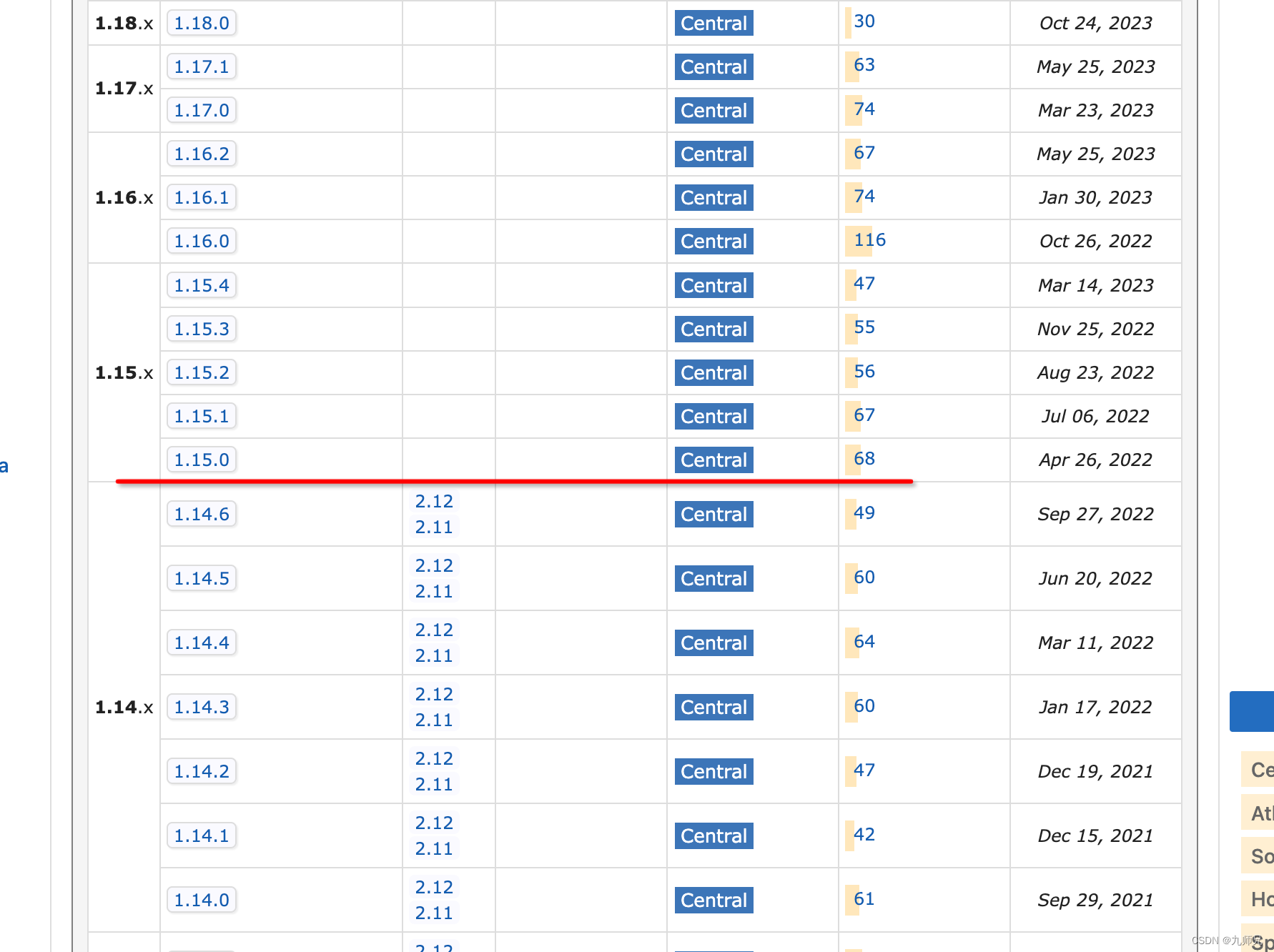1274x952 pixels.
Task: Click the blue button at right edge
Action: pyautogui.click(x=1252, y=711)
